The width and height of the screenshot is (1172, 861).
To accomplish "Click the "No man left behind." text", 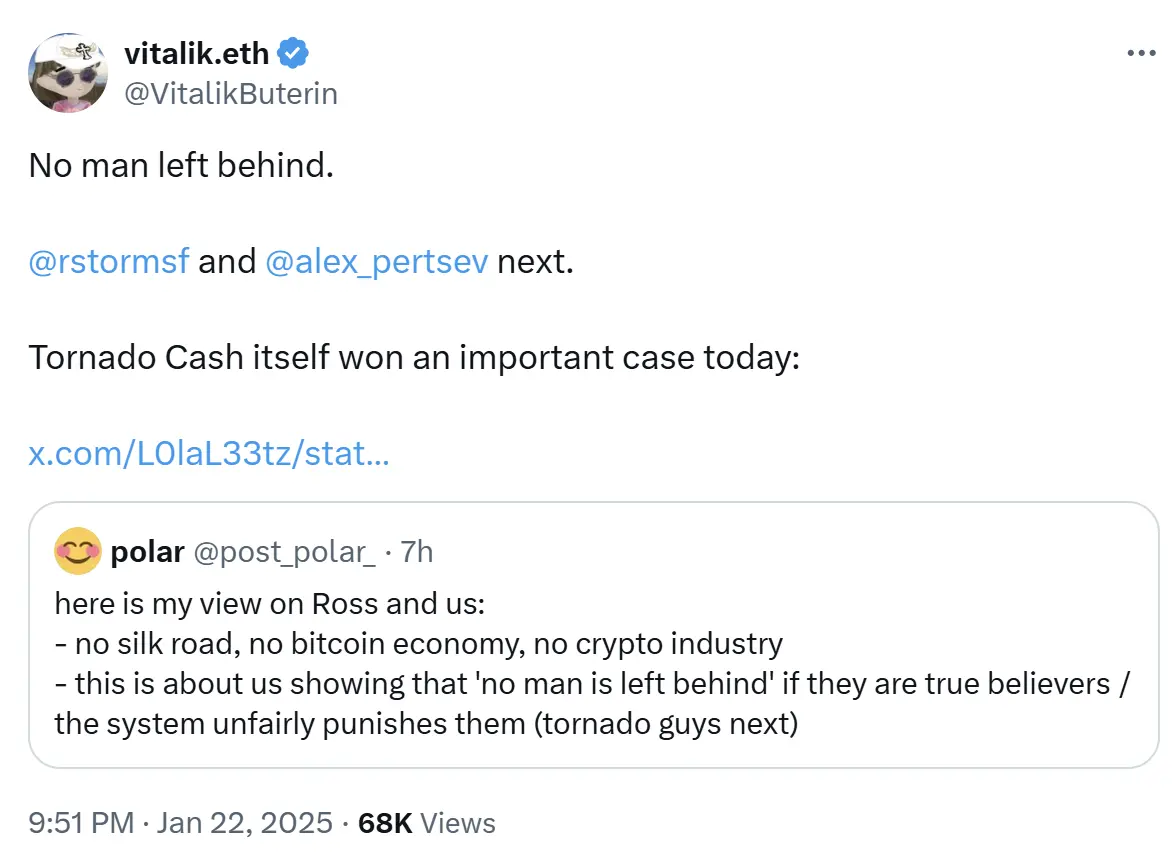I will [181, 166].
